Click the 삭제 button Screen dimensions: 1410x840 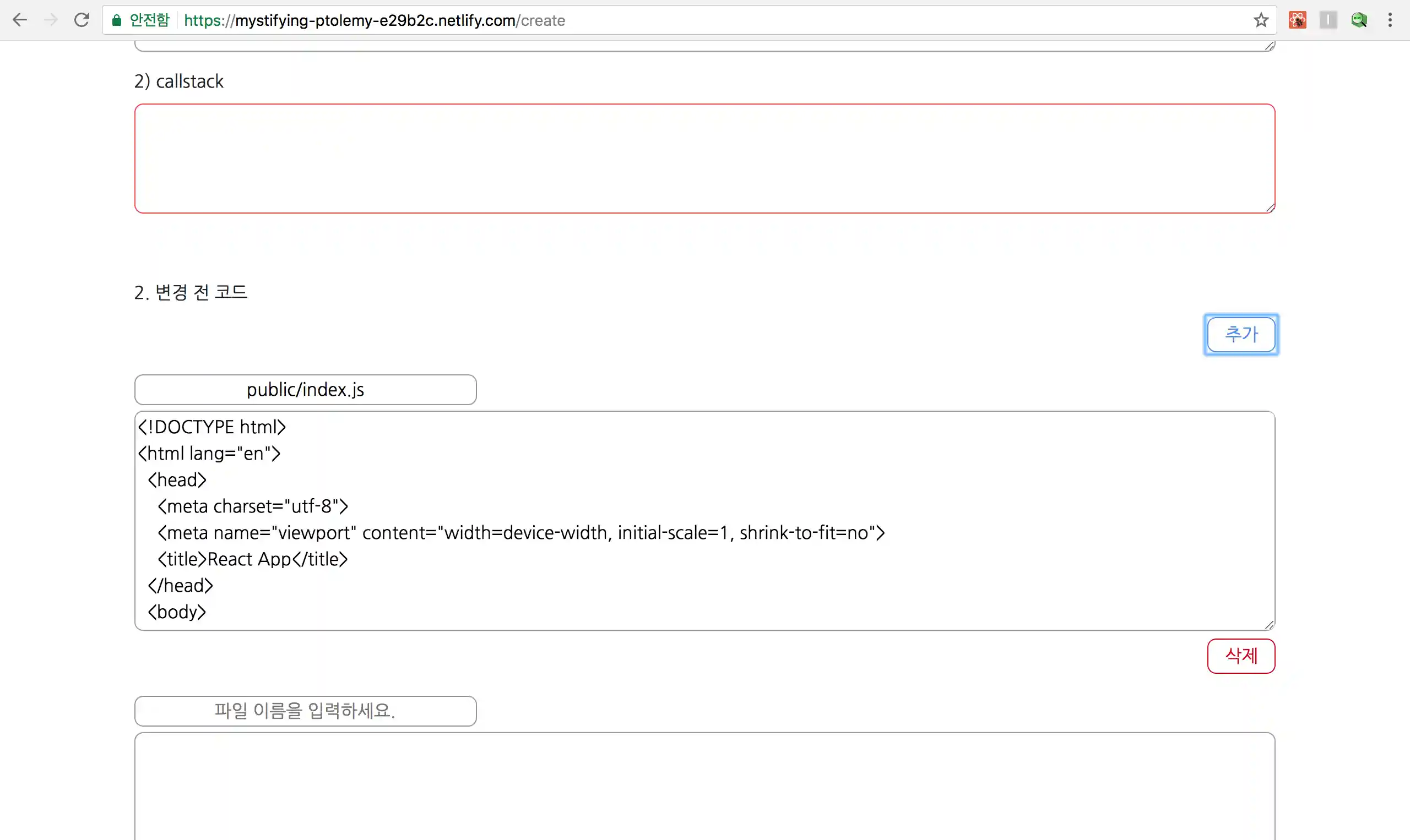point(1241,656)
